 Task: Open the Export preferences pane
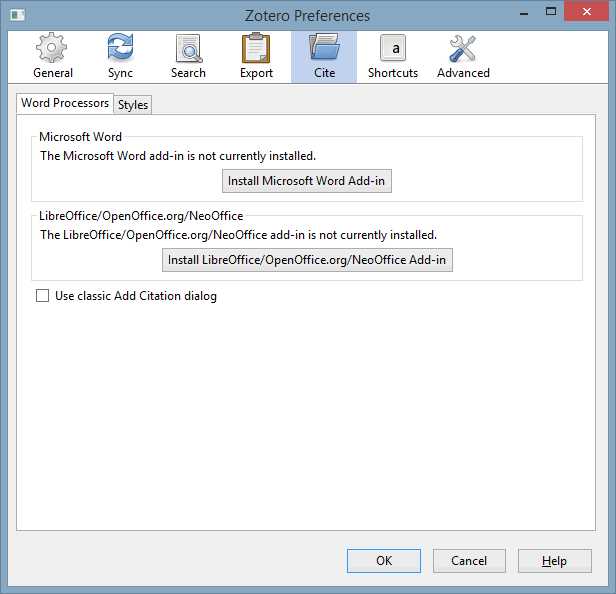pyautogui.click(x=256, y=57)
